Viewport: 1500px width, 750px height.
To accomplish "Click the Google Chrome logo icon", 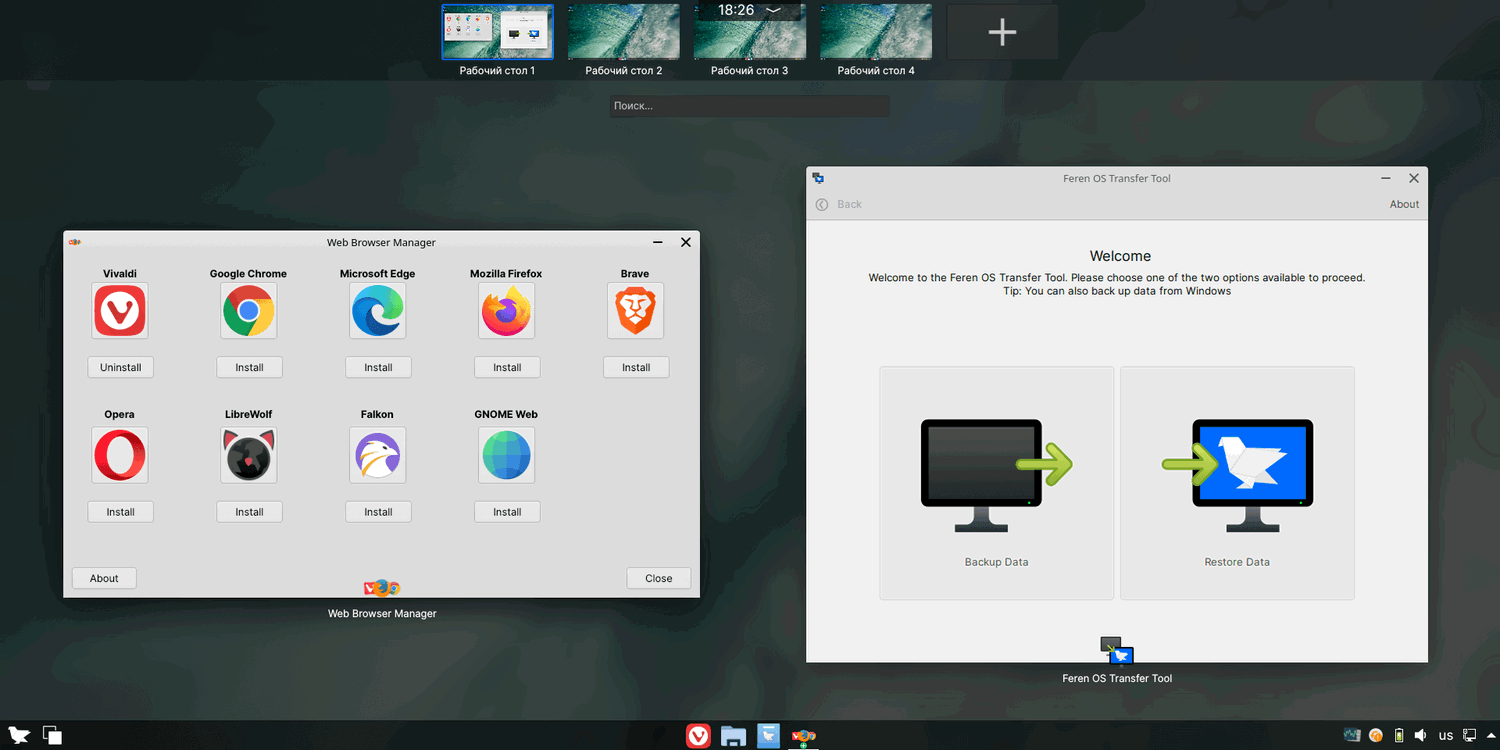I will point(249,310).
